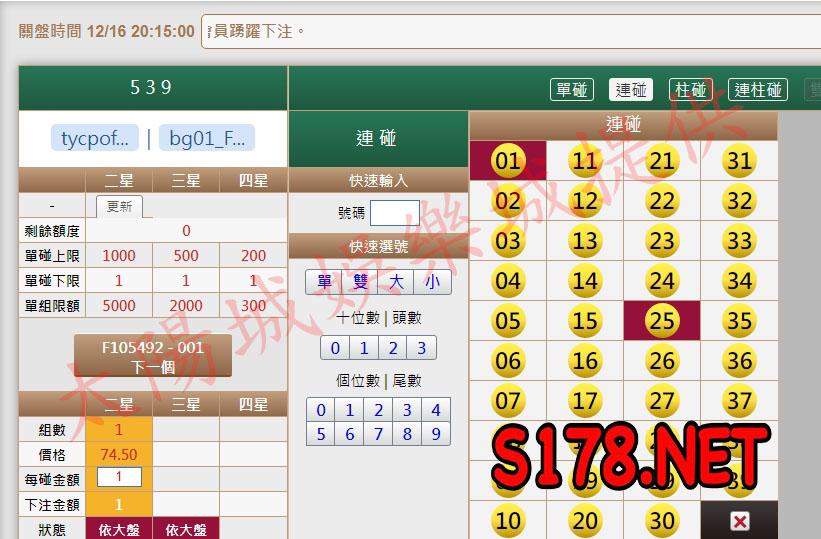Choose number ball 17
Screen dimensions: 821x539
click(x=585, y=401)
